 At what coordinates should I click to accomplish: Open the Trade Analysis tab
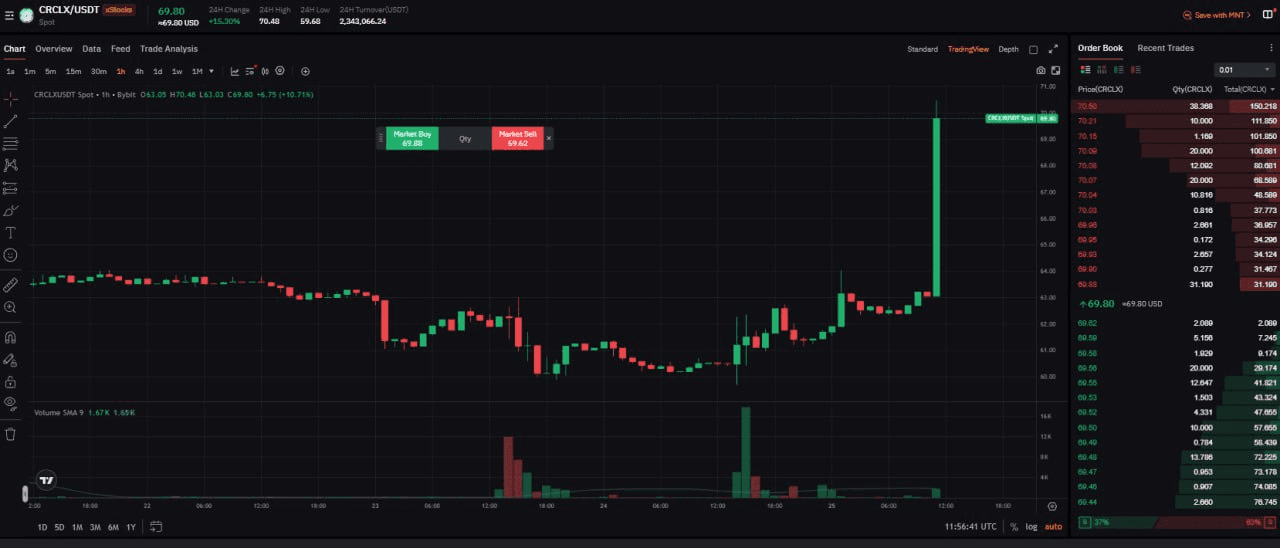click(169, 49)
